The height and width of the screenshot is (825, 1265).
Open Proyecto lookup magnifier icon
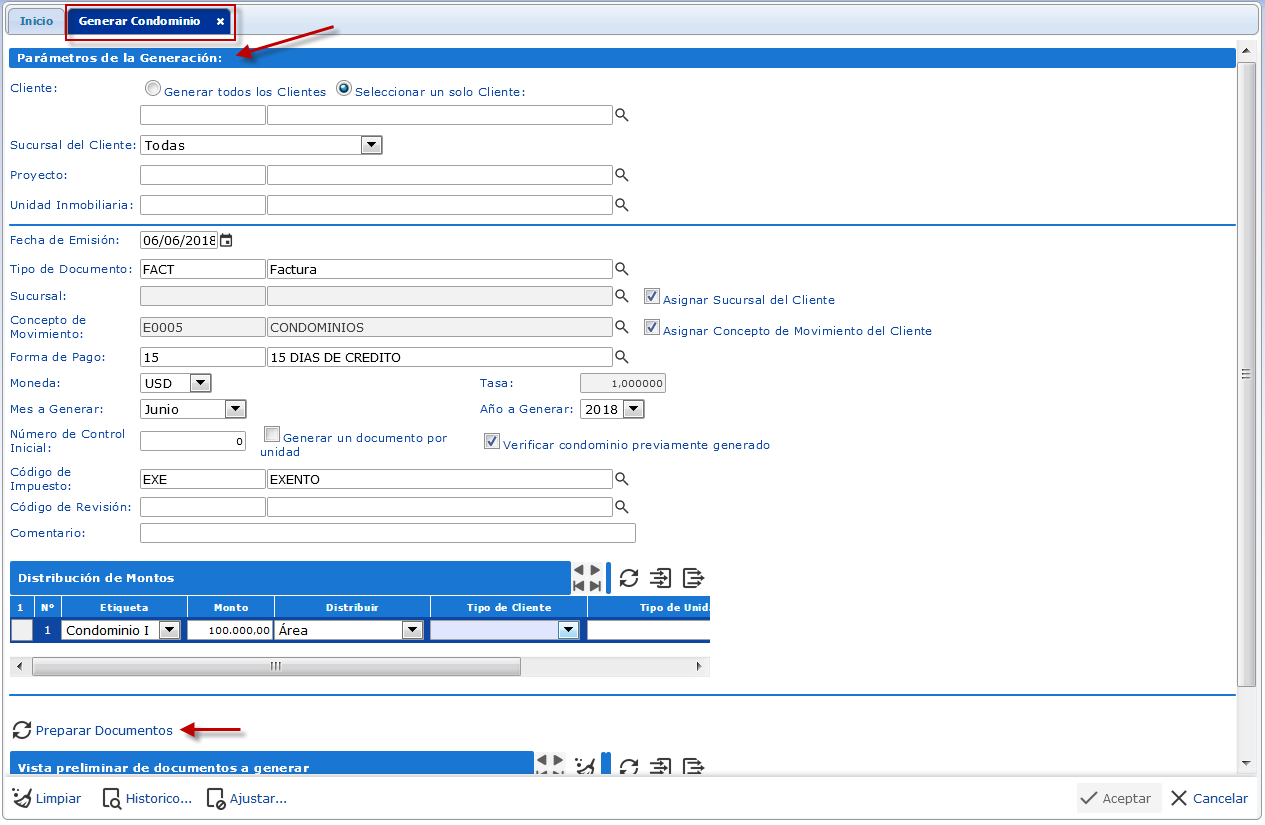pyautogui.click(x=621, y=176)
